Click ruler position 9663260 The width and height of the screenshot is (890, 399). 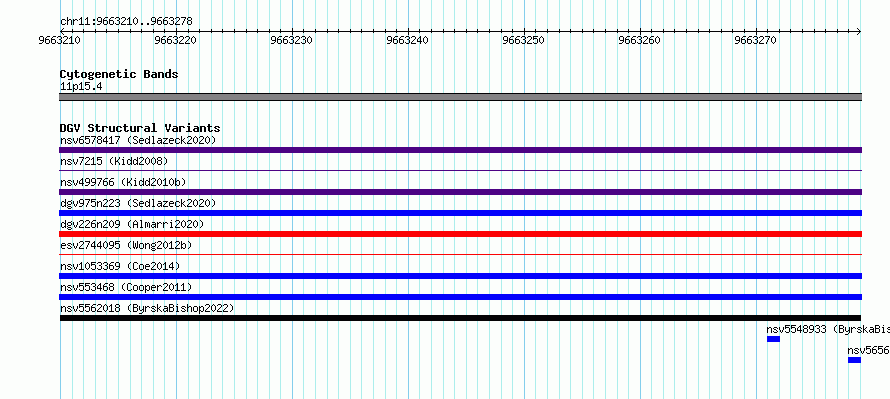[x=640, y=40]
